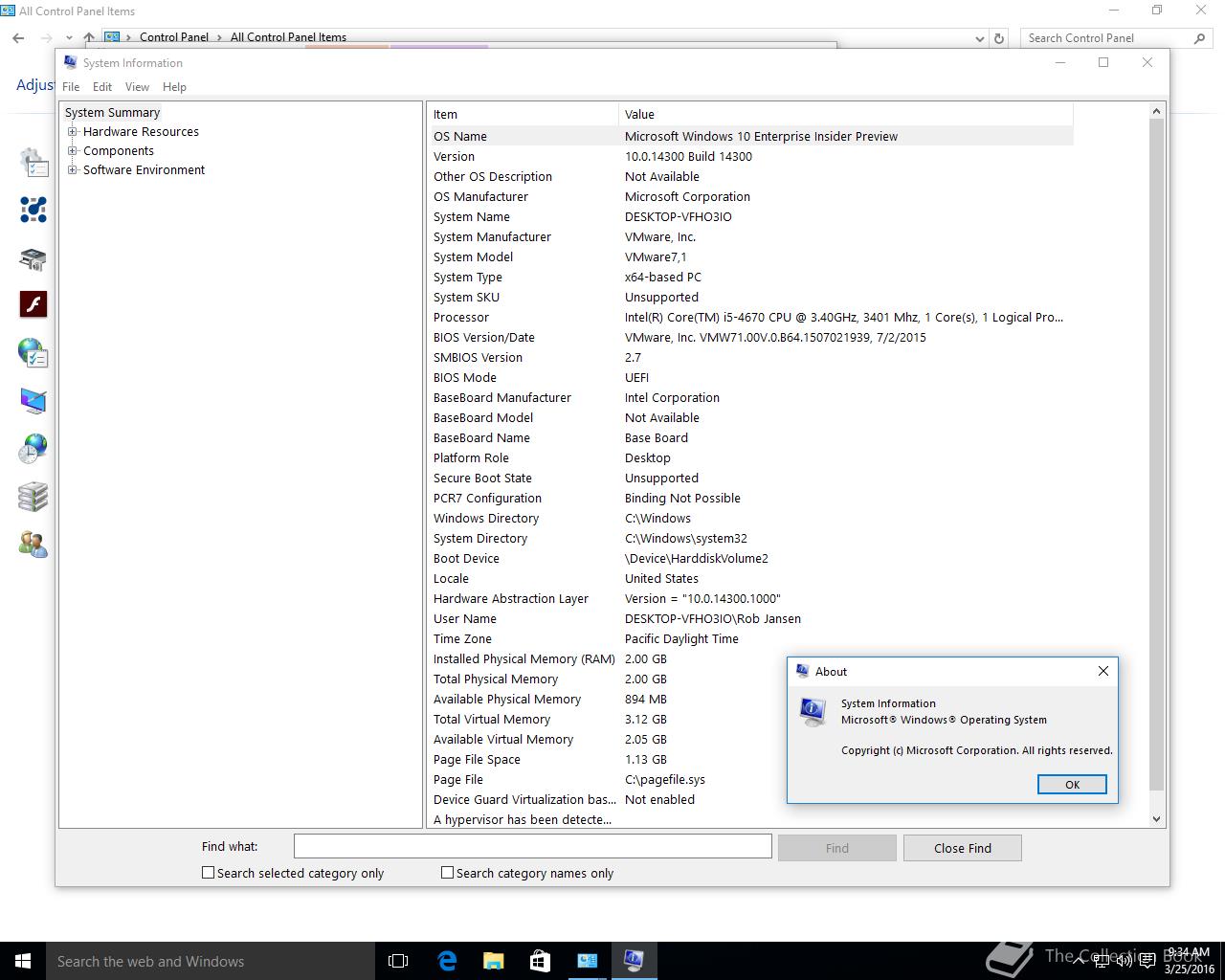Click OK in the About dialog
This screenshot has height=980, width=1225.
1072,784
